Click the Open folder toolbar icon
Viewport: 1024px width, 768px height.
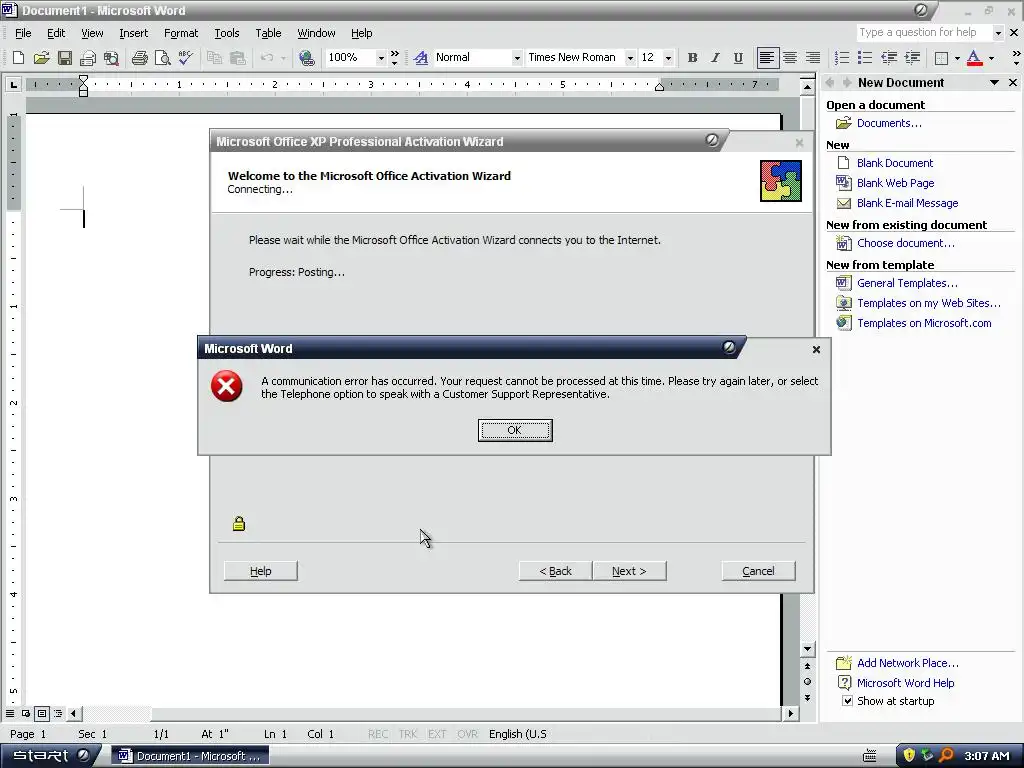coord(41,58)
